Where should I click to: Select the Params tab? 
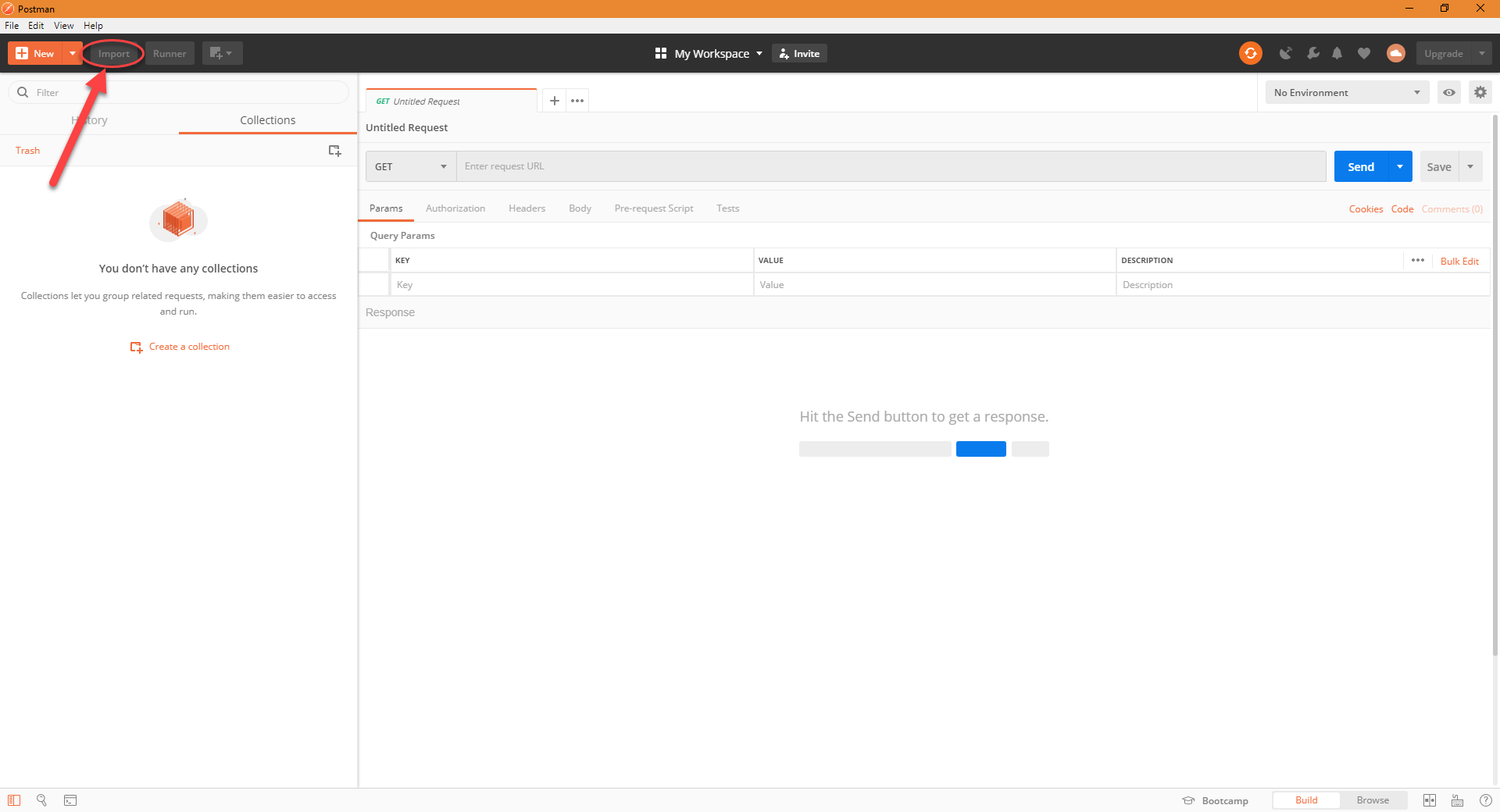click(386, 208)
